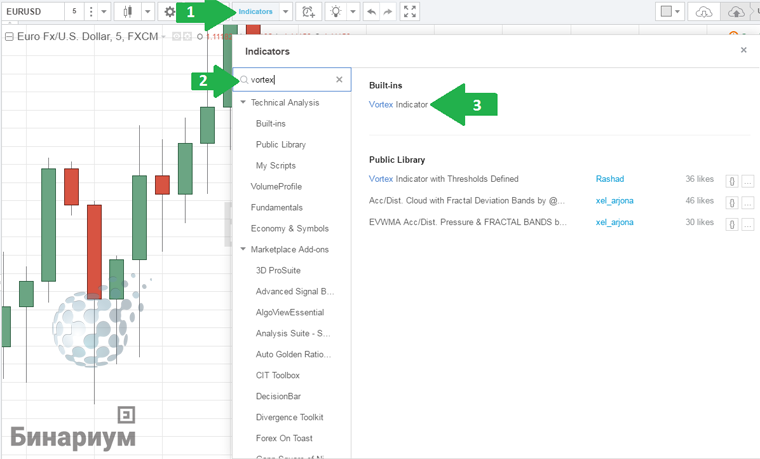Image resolution: width=760 pixels, height=459 pixels.
Task: Open the VolumeProfile category
Action: pyautogui.click(x=276, y=186)
